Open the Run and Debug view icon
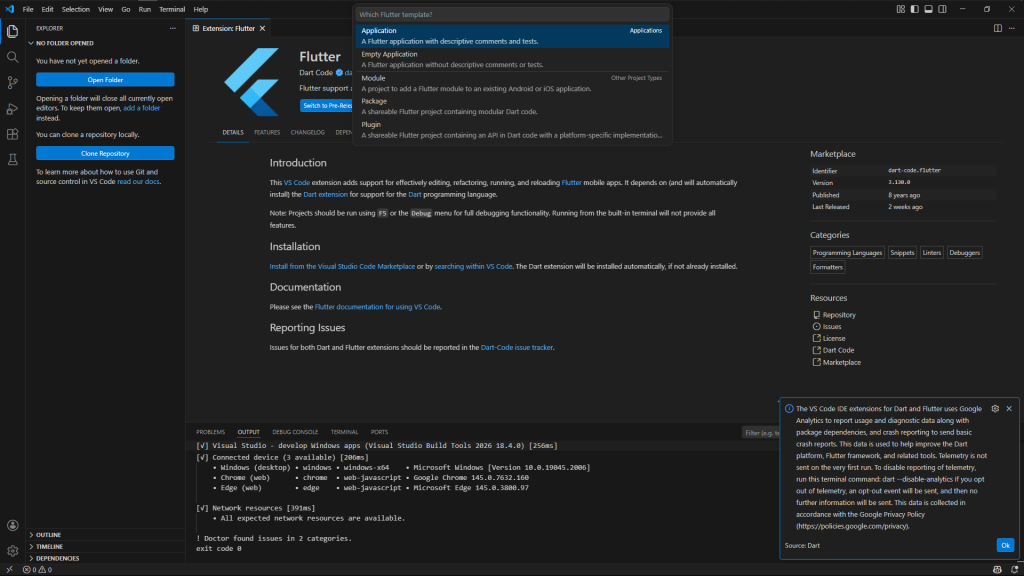 click(x=12, y=108)
